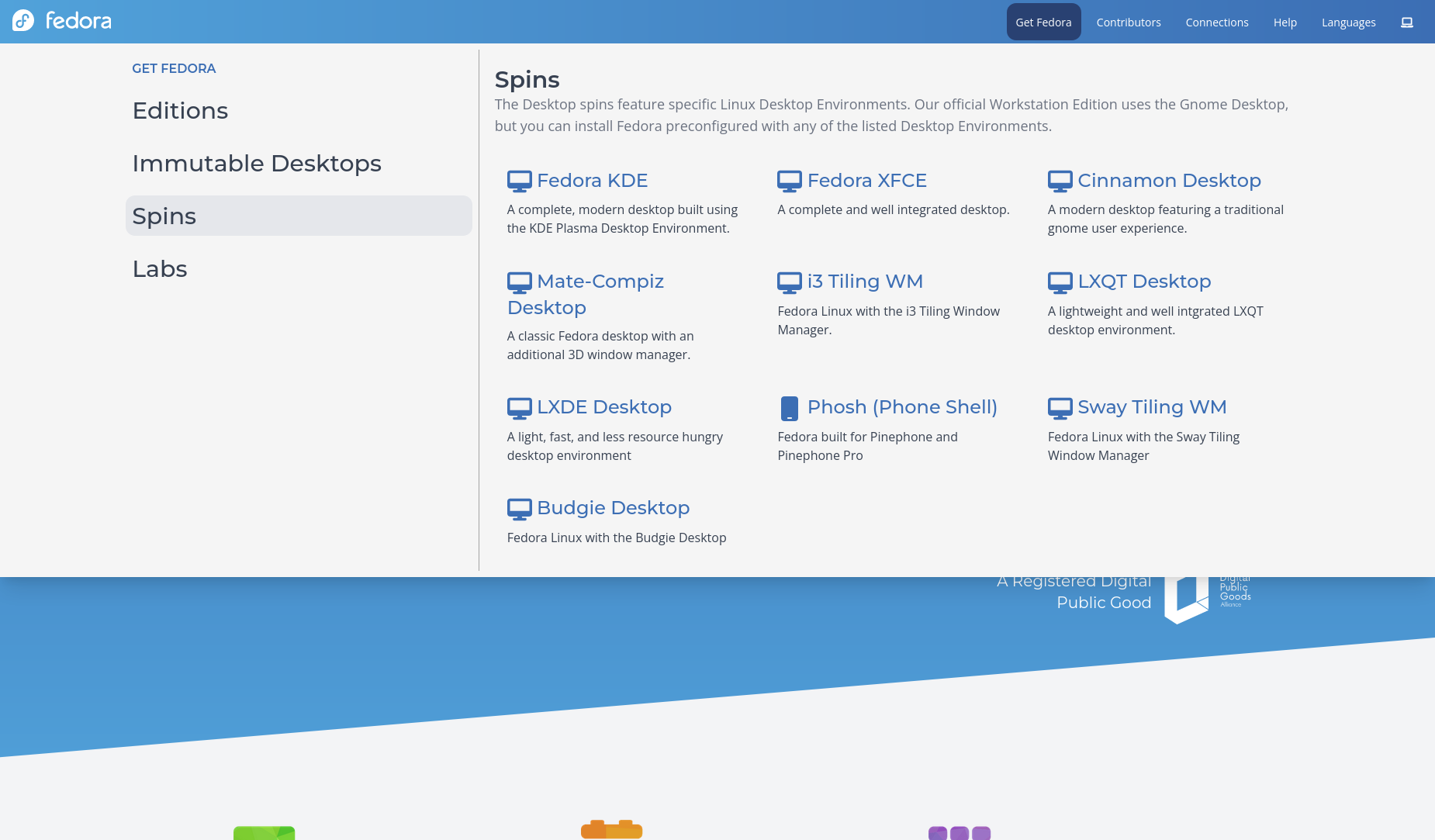The height and width of the screenshot is (840, 1435).
Task: Click the monitor icon beside Cinnamon Desktop
Action: [x=1060, y=181]
